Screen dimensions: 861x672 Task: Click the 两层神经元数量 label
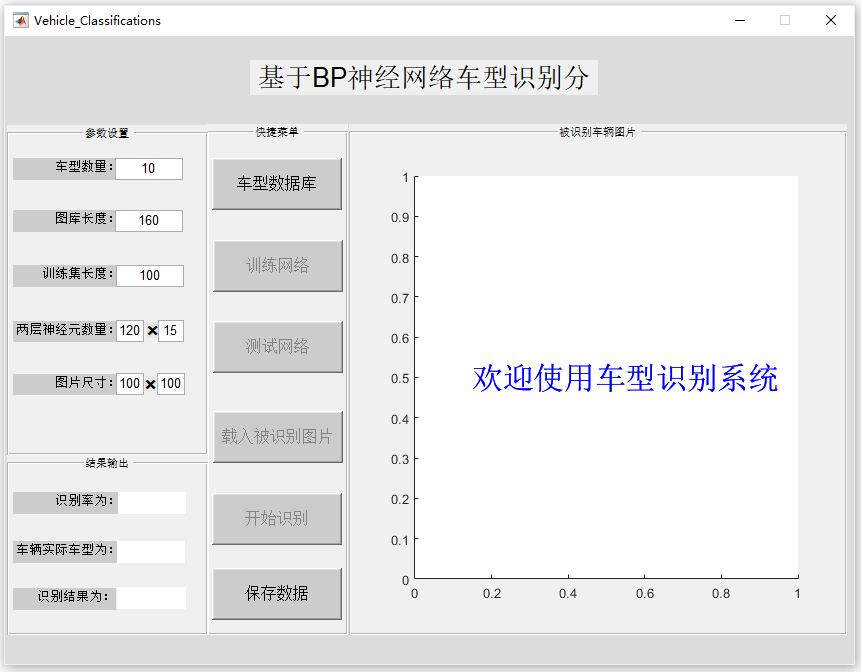coord(65,329)
